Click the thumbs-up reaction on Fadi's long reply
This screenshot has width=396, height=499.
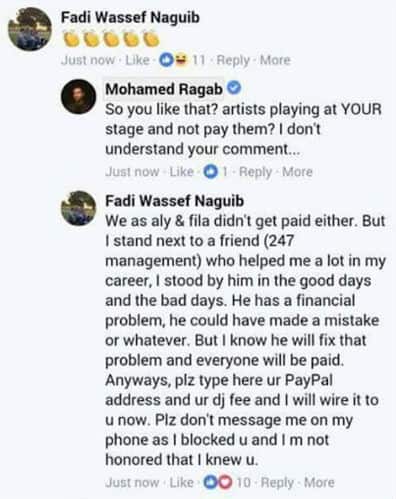point(211,482)
